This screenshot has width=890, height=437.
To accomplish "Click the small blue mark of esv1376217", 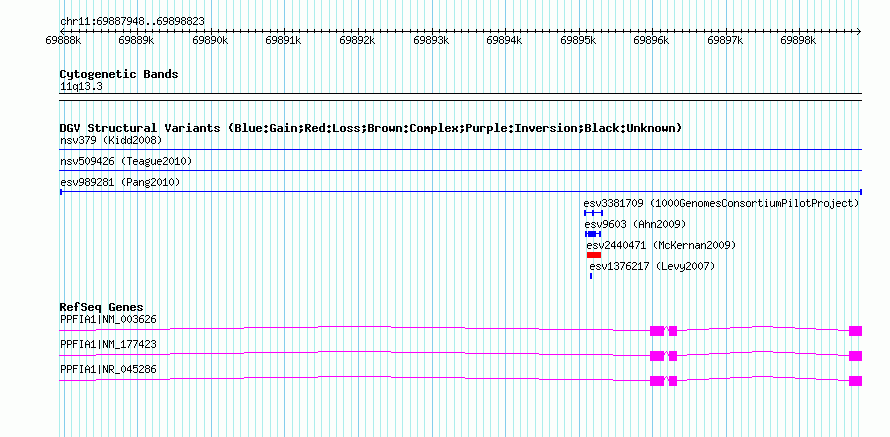I will pyautogui.click(x=591, y=276).
